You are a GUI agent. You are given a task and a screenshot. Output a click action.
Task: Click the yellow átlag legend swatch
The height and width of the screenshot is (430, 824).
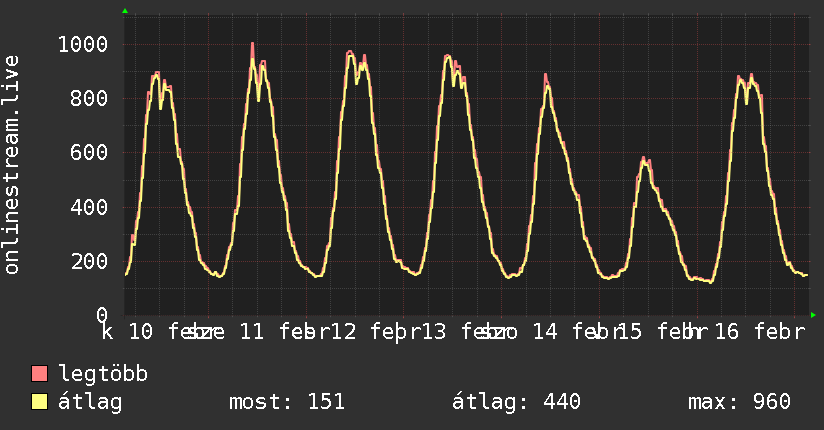39,401
